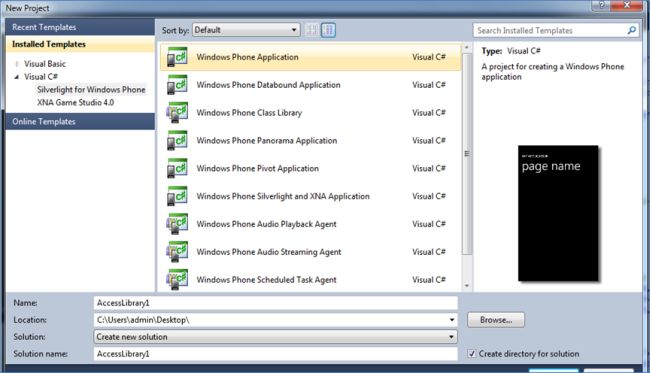Click the Scheduled Task Agent template icon
Viewport: 650px width, 373px height.
tap(177, 279)
